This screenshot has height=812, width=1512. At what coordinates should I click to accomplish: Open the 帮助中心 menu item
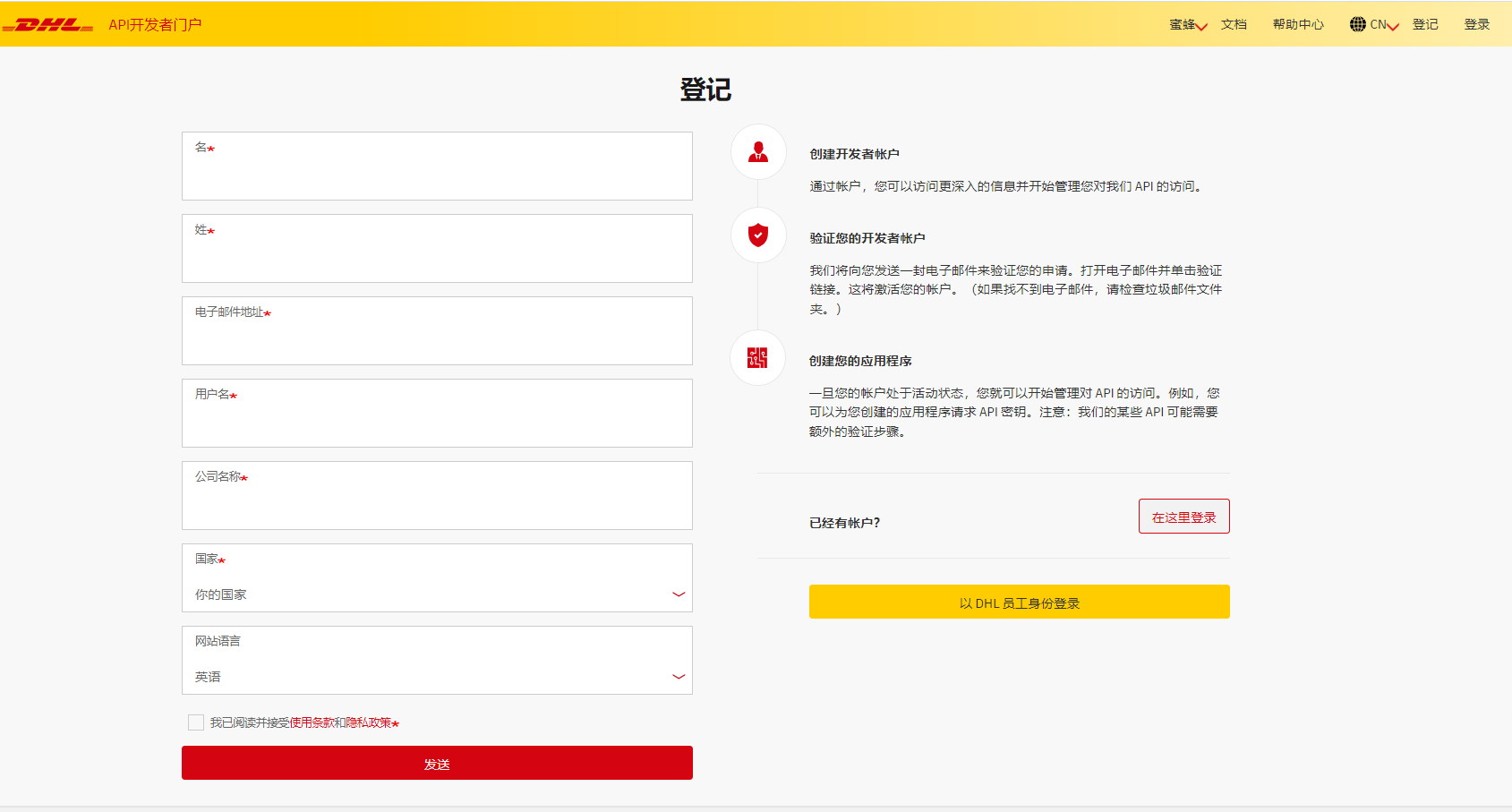1298,25
